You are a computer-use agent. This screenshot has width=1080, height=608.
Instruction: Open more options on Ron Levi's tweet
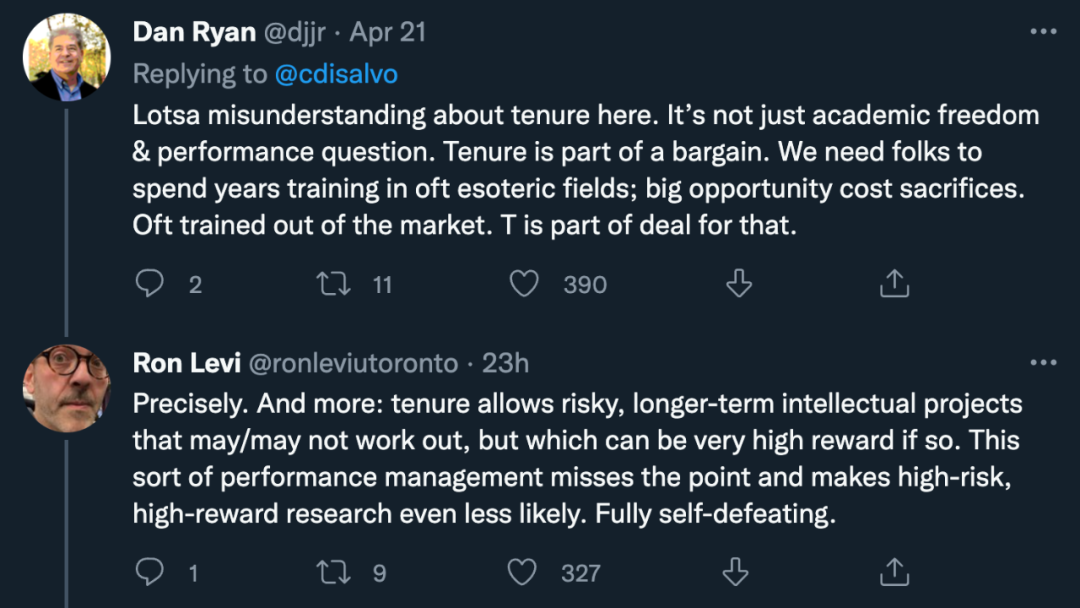[1043, 362]
